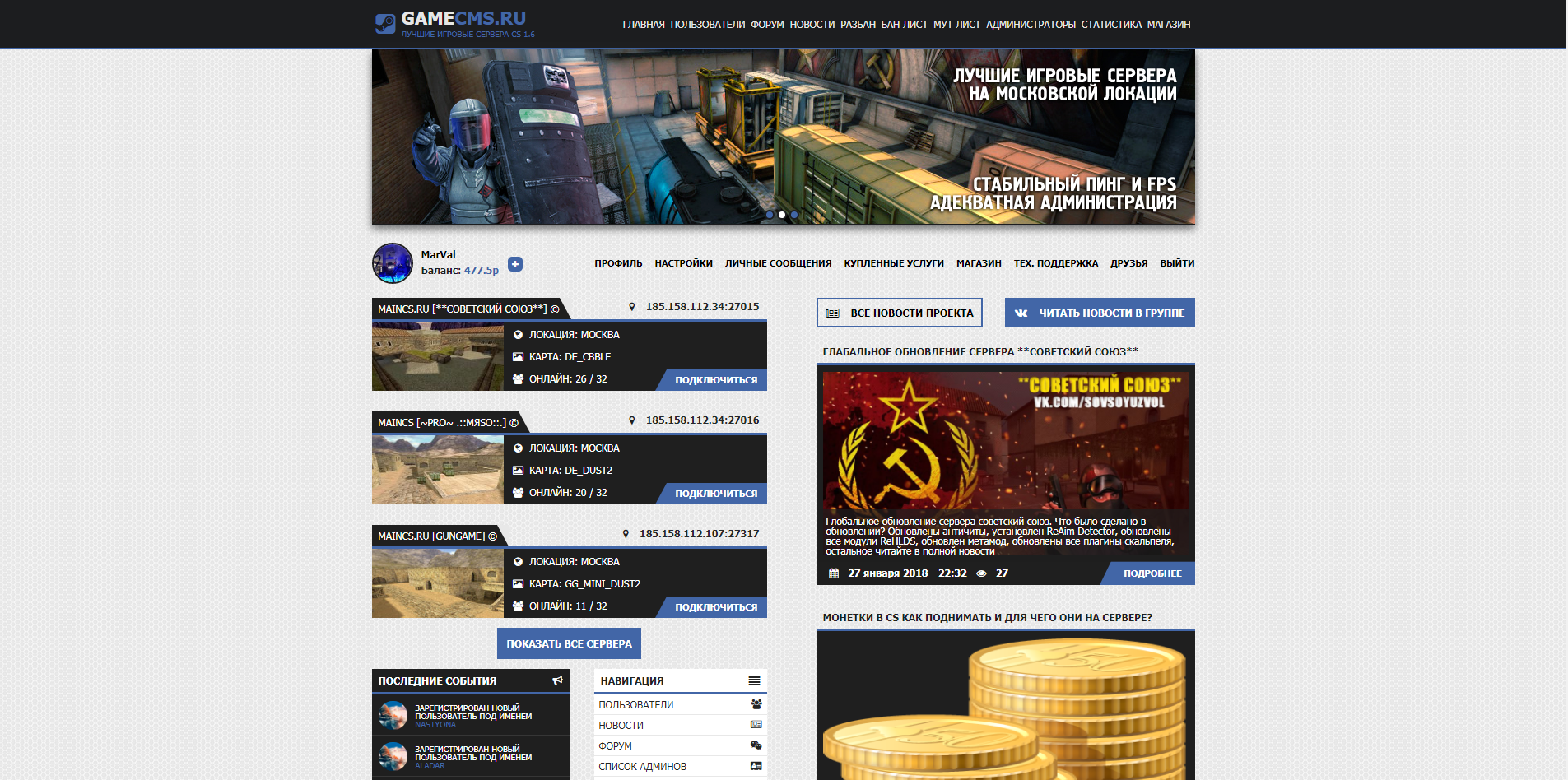Screen dimensions: 1568x780
Task: Select the first banner slider dot
Action: coord(770,215)
